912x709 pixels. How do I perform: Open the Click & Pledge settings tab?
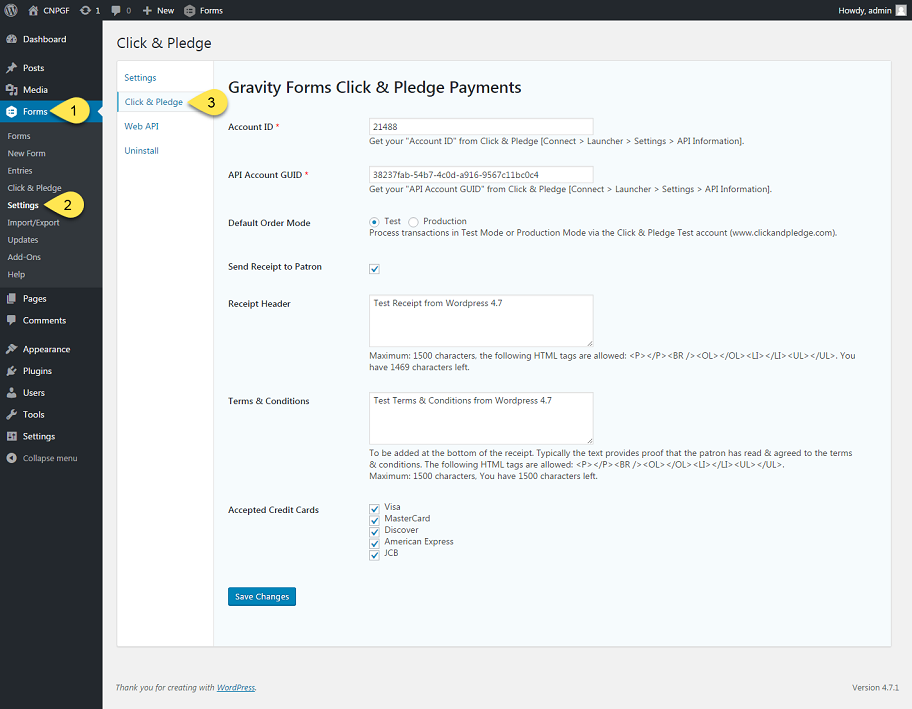[x=154, y=102]
